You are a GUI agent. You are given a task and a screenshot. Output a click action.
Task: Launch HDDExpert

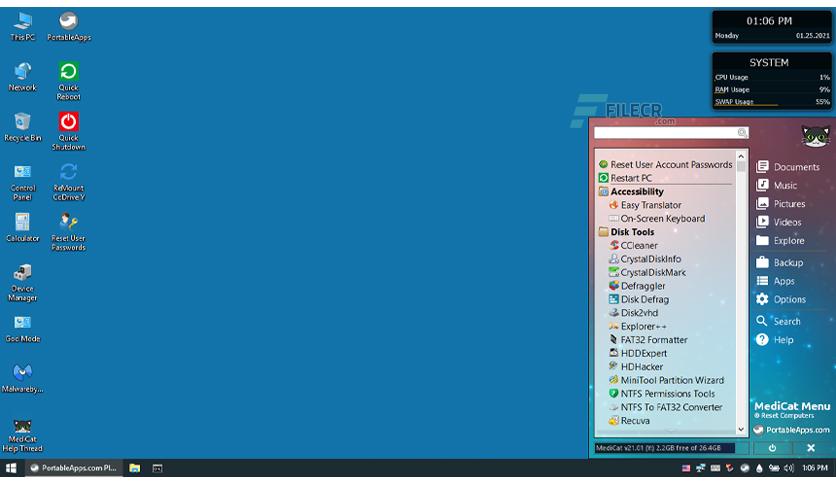tap(638, 353)
